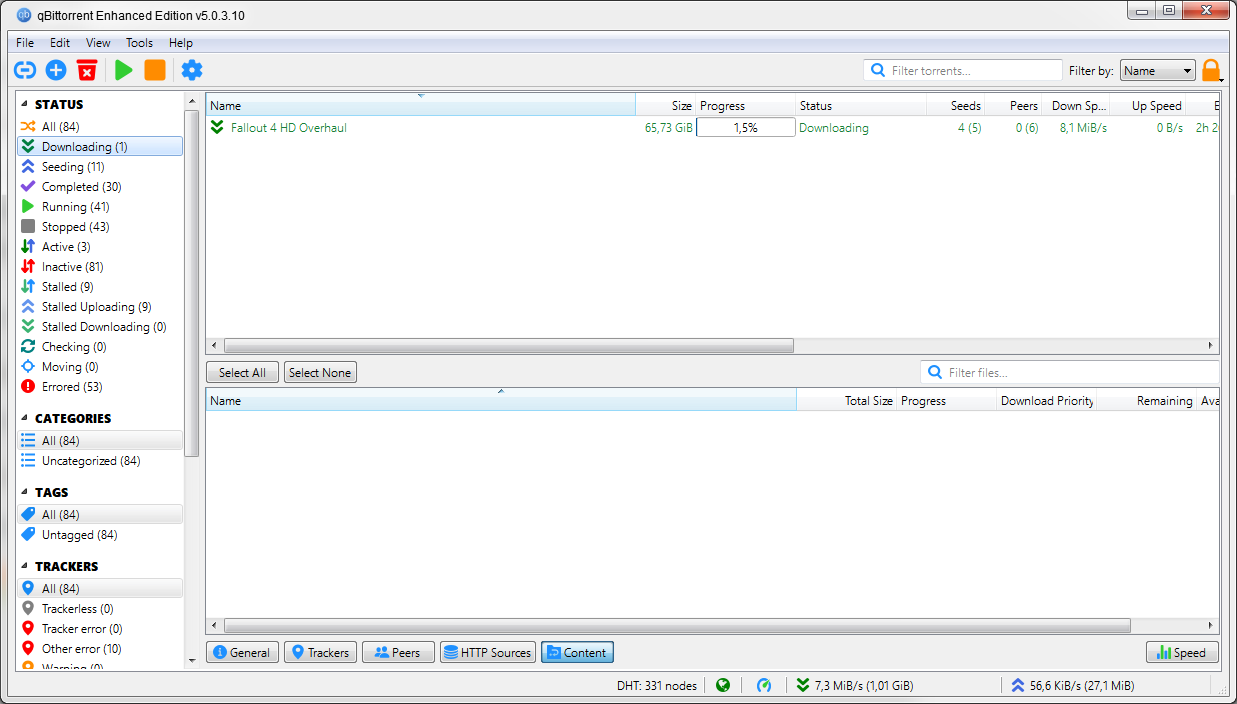Switch to the Content tab
Image resolution: width=1237 pixels, height=704 pixels.
[x=577, y=652]
